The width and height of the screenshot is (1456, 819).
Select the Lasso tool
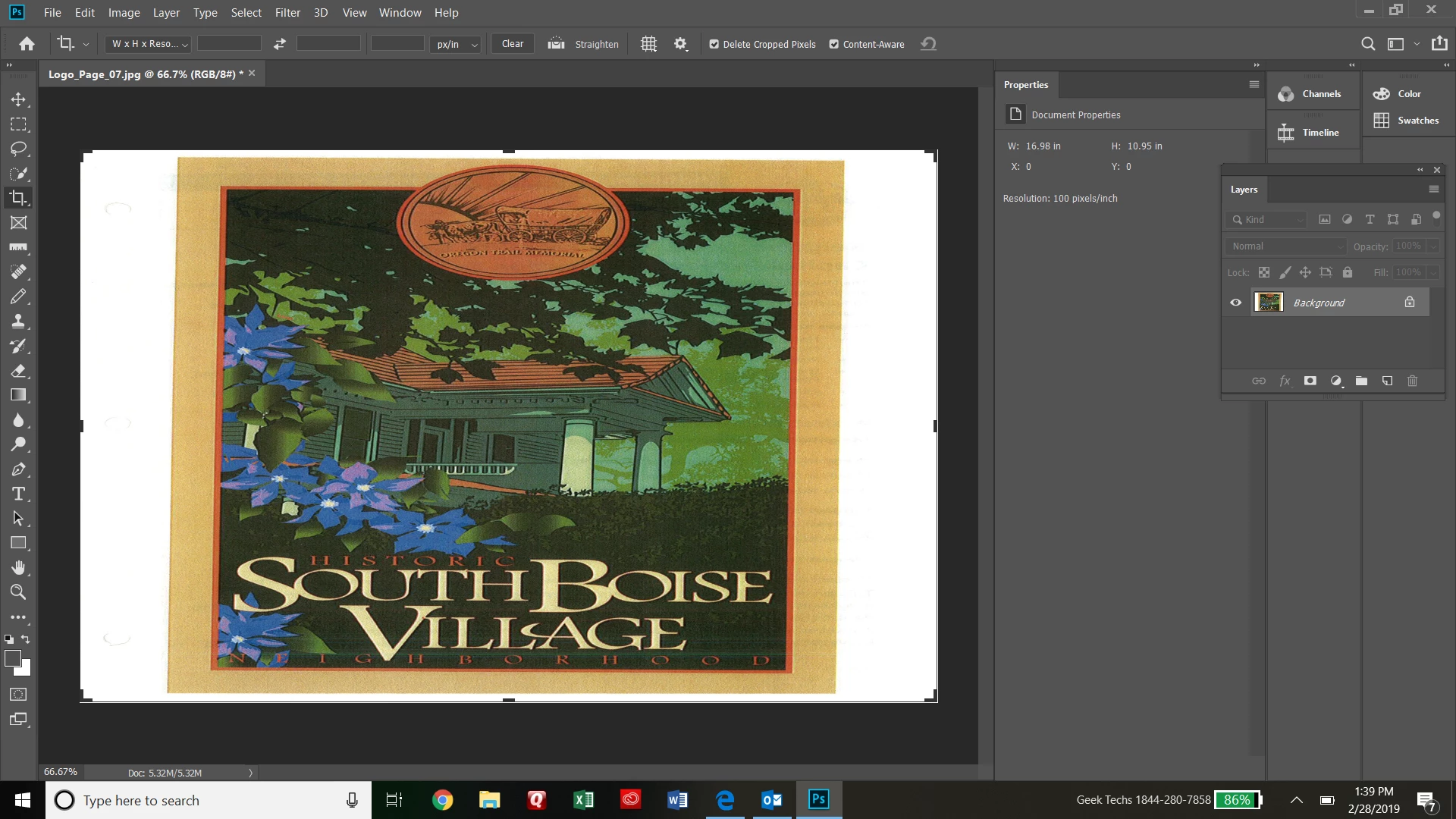18,149
